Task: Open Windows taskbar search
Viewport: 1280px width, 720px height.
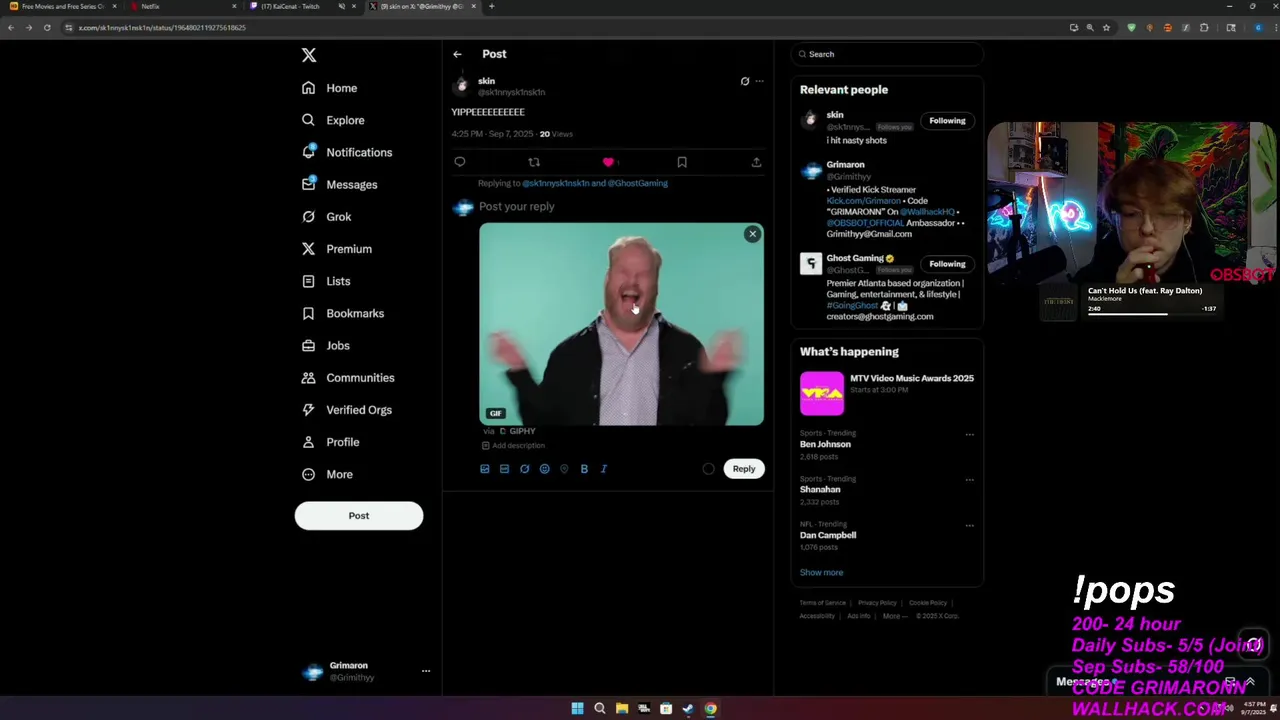Action: (600, 709)
